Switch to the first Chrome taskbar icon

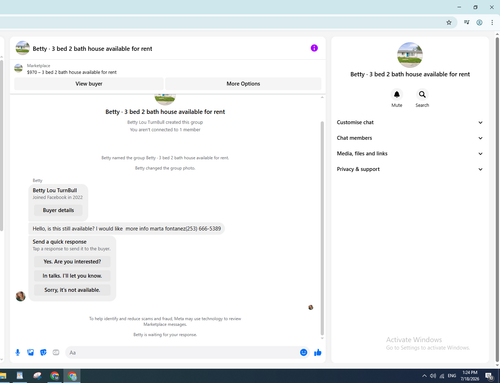pos(54,376)
